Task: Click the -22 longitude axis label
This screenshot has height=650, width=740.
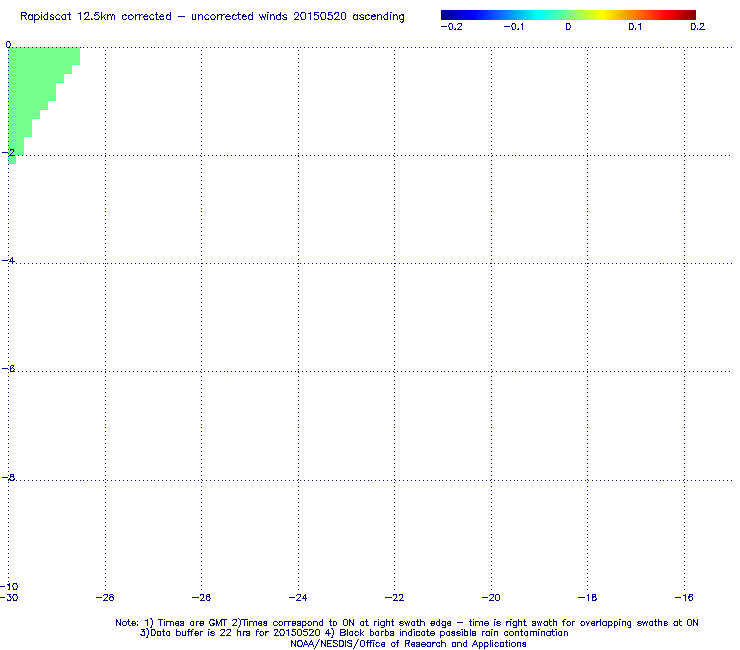Action: tap(395, 598)
